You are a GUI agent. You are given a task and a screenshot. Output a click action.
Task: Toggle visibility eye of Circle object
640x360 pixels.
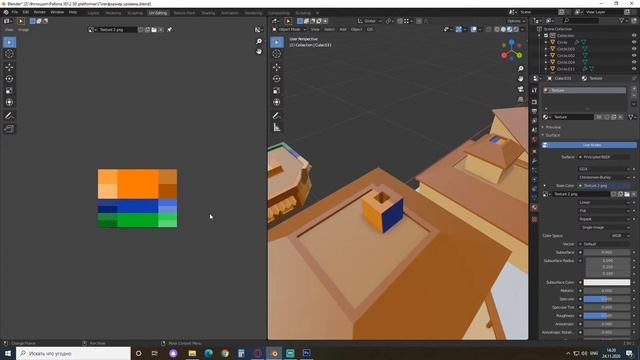pyautogui.click(x=634, y=42)
